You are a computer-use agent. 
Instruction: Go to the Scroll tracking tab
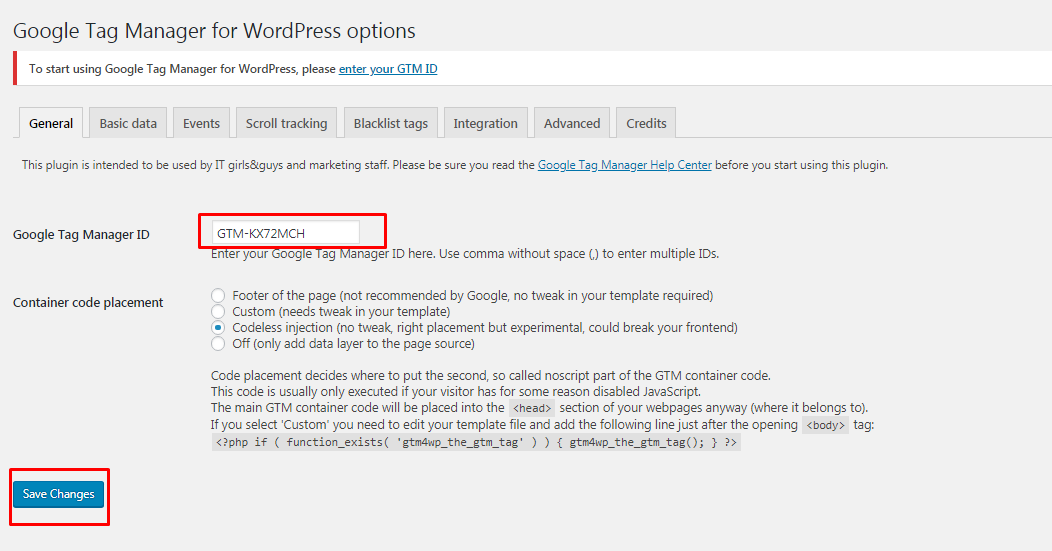[286, 123]
